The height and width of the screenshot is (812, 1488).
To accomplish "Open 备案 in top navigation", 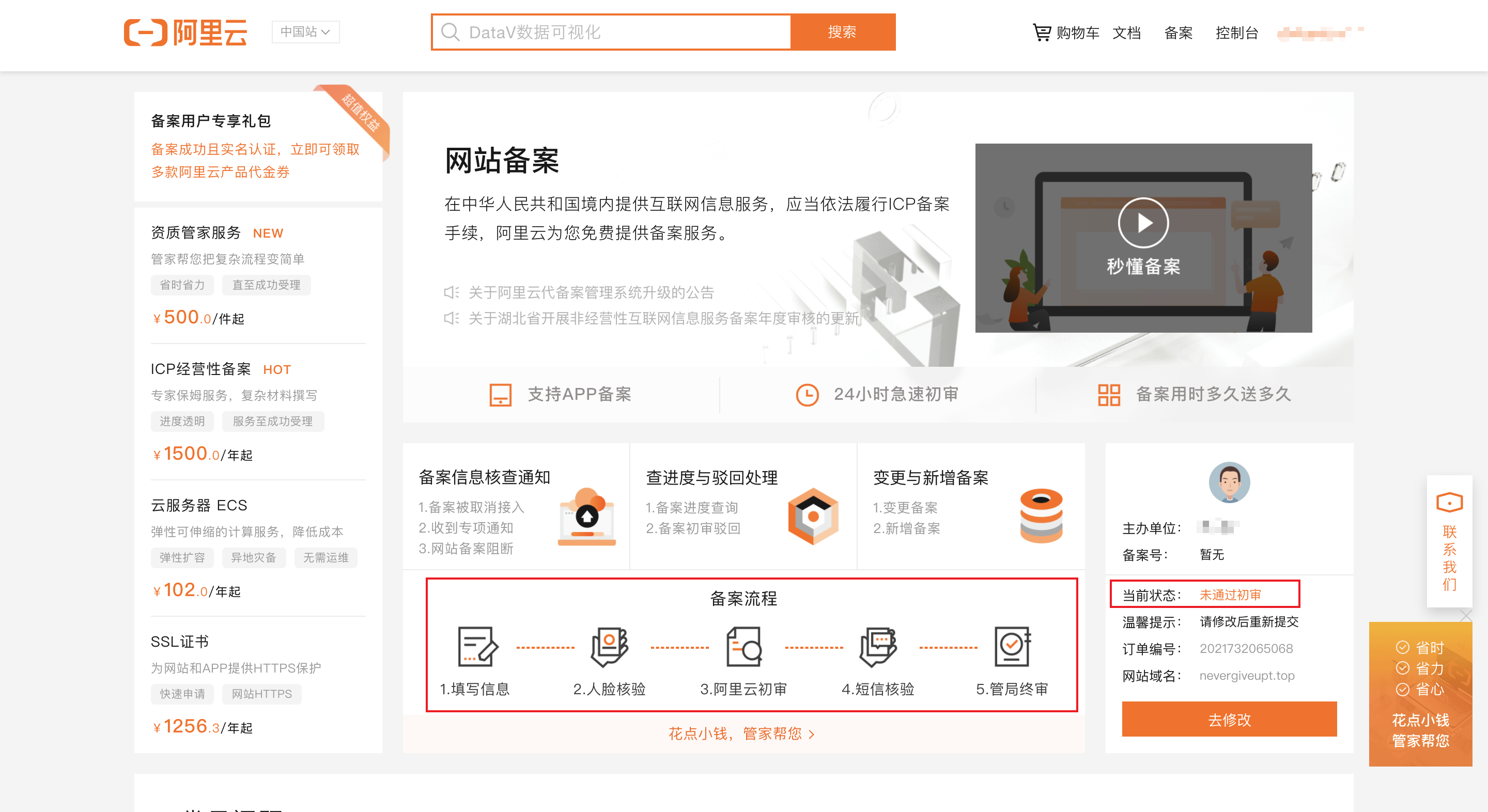I will [x=1178, y=33].
